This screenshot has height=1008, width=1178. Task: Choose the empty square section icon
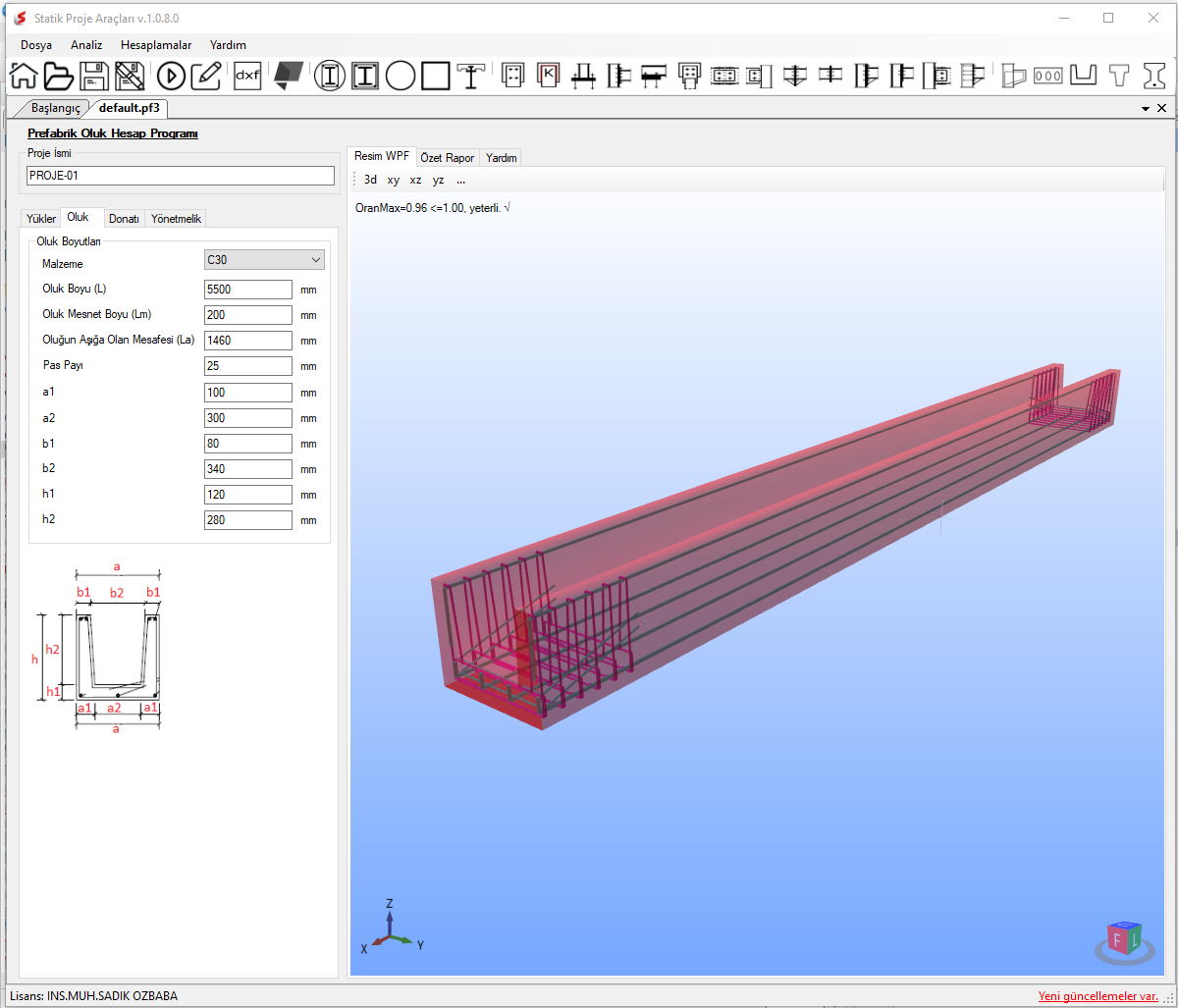pyautogui.click(x=436, y=76)
